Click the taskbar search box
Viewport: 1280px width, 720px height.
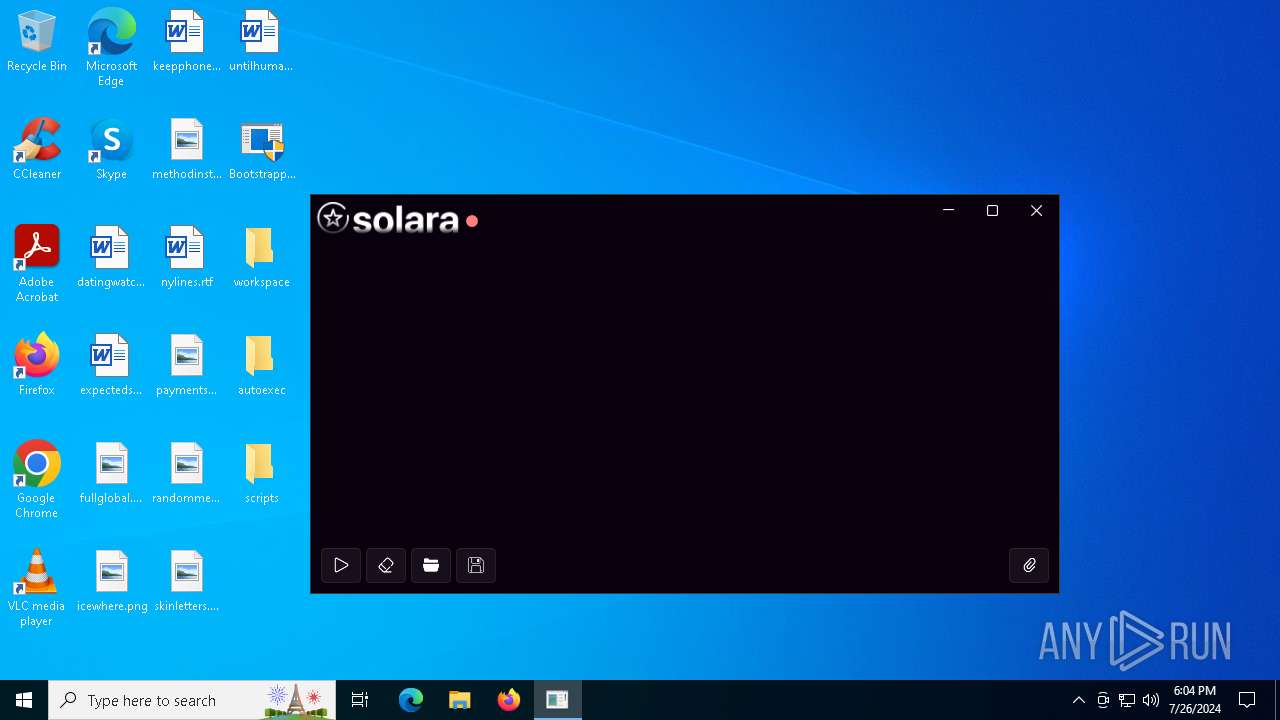coord(192,700)
